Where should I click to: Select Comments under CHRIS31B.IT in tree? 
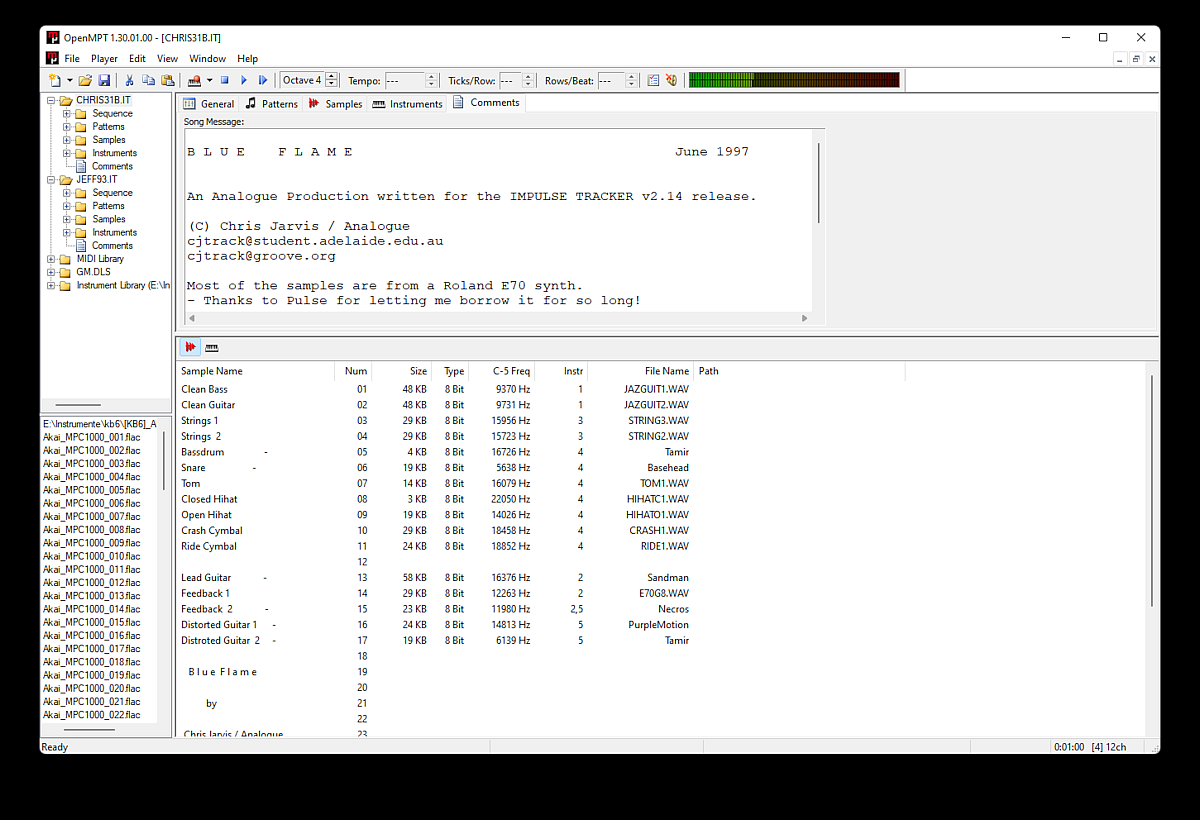[x=112, y=166]
